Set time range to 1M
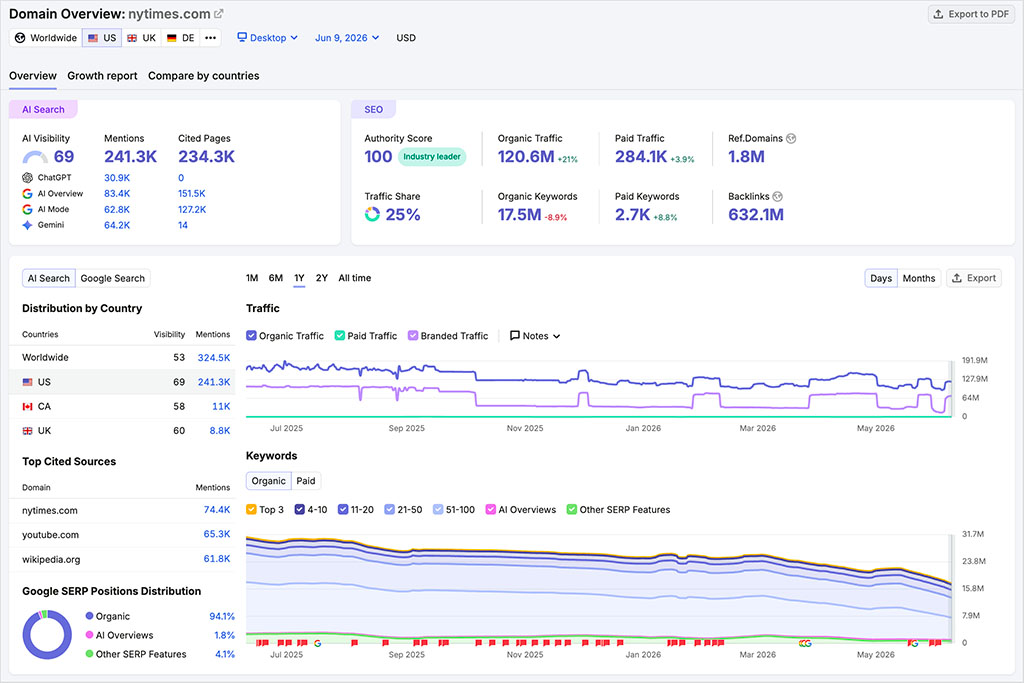1024x683 pixels. pos(252,278)
